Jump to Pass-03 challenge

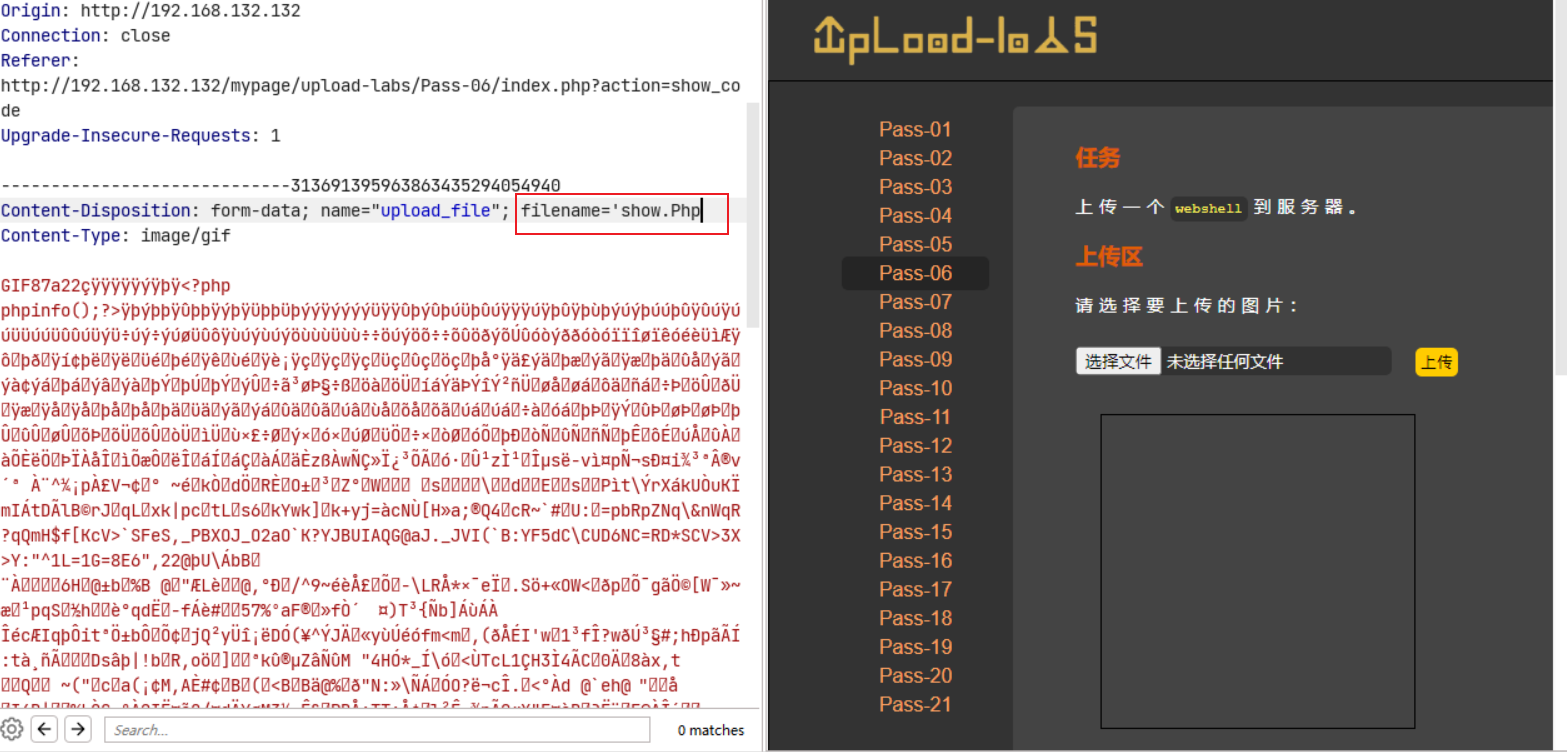[x=915, y=187]
